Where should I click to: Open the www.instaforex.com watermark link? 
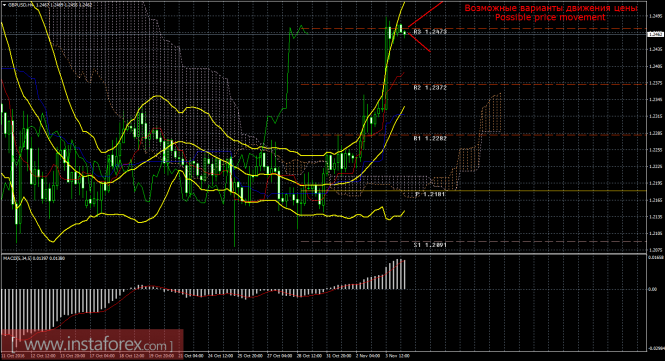pyautogui.click(x=92, y=344)
